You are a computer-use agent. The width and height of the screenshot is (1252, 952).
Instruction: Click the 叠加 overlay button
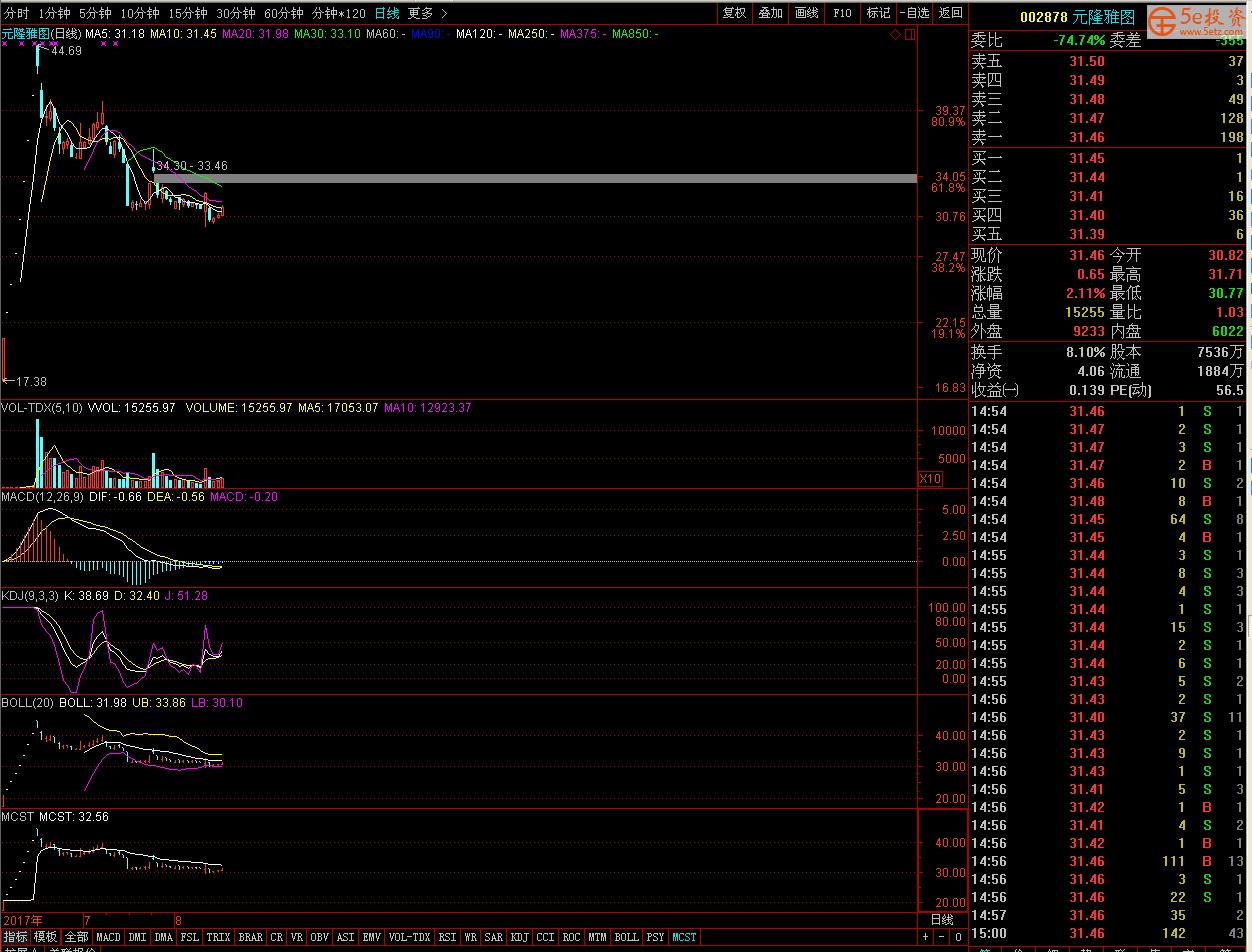770,13
